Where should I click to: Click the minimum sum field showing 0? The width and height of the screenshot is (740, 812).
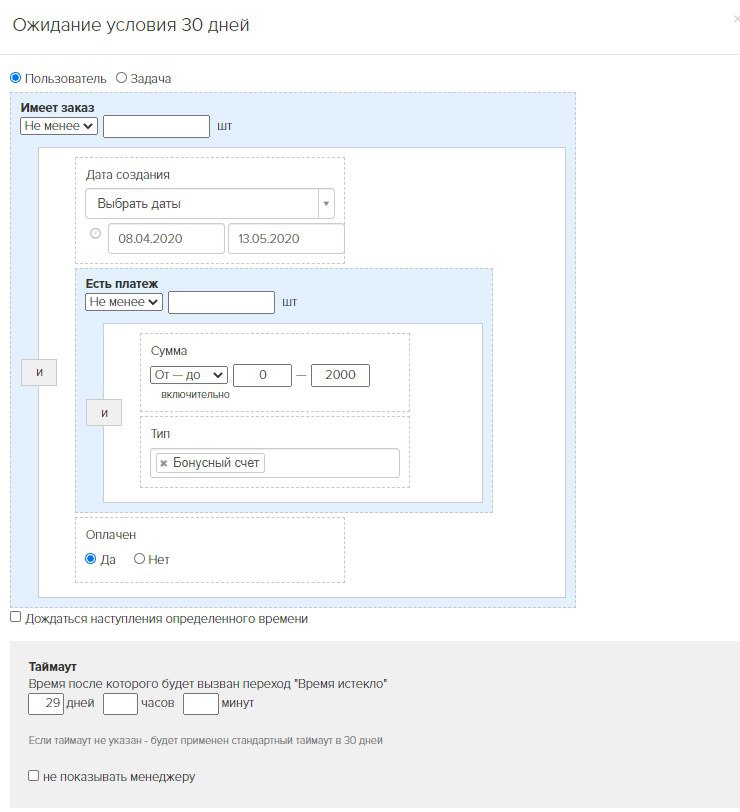tap(263, 375)
